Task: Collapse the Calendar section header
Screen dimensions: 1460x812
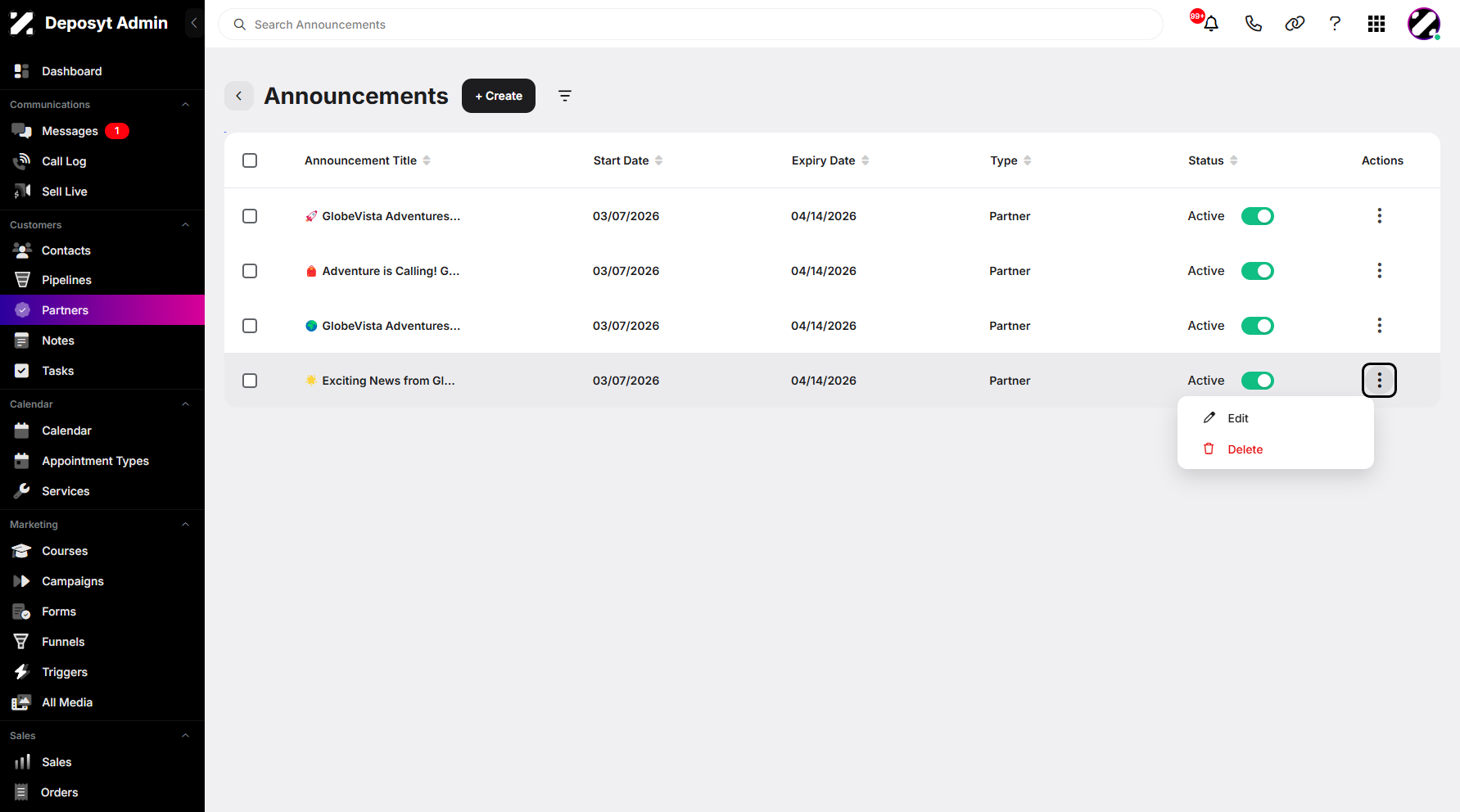Action: pyautogui.click(x=185, y=404)
